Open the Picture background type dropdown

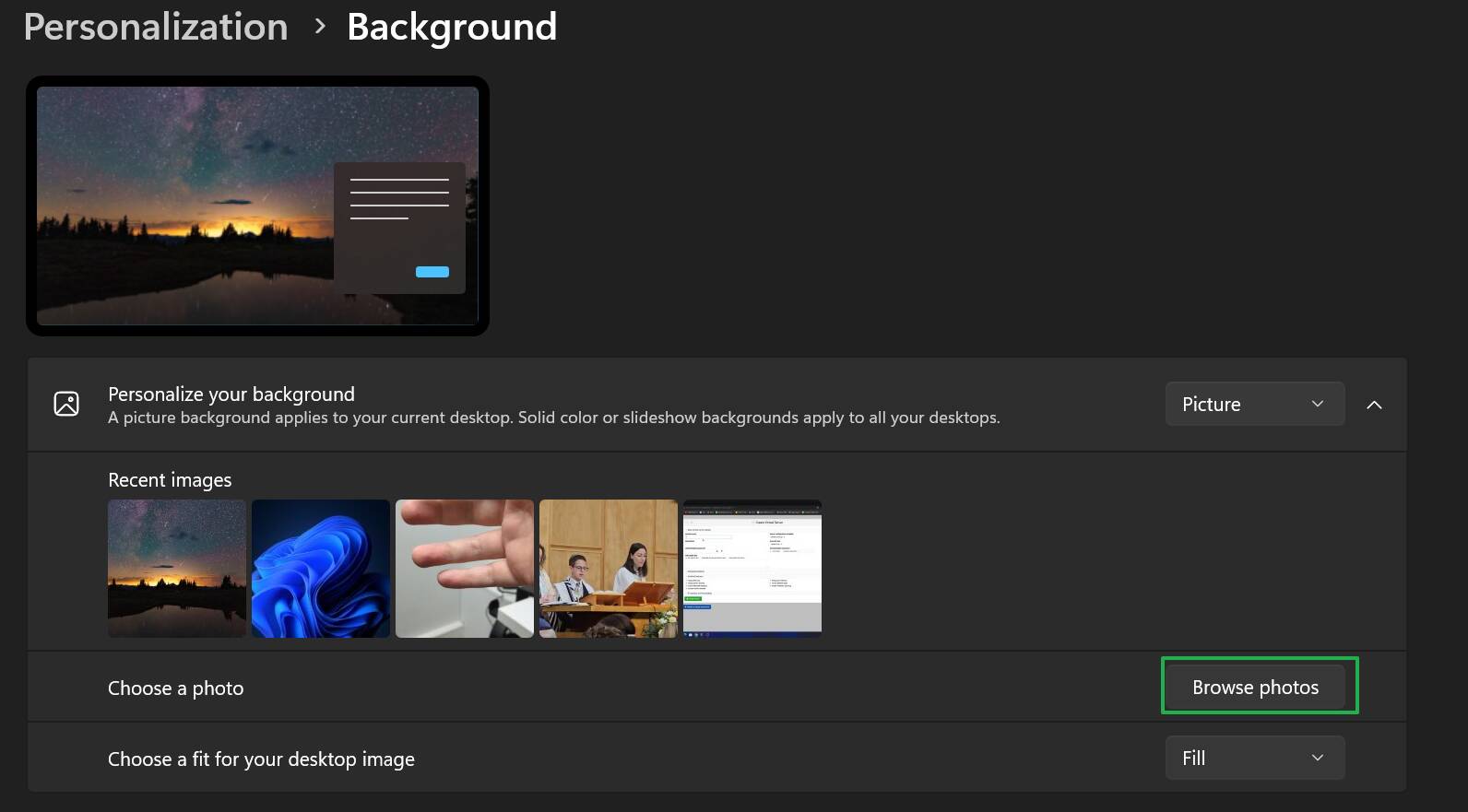(1254, 404)
